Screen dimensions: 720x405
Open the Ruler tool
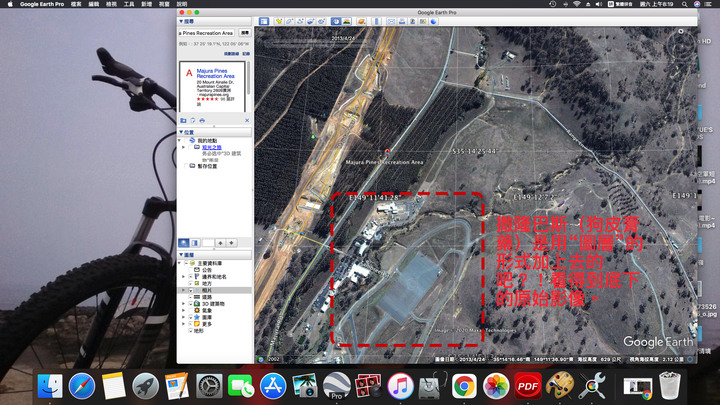point(377,21)
